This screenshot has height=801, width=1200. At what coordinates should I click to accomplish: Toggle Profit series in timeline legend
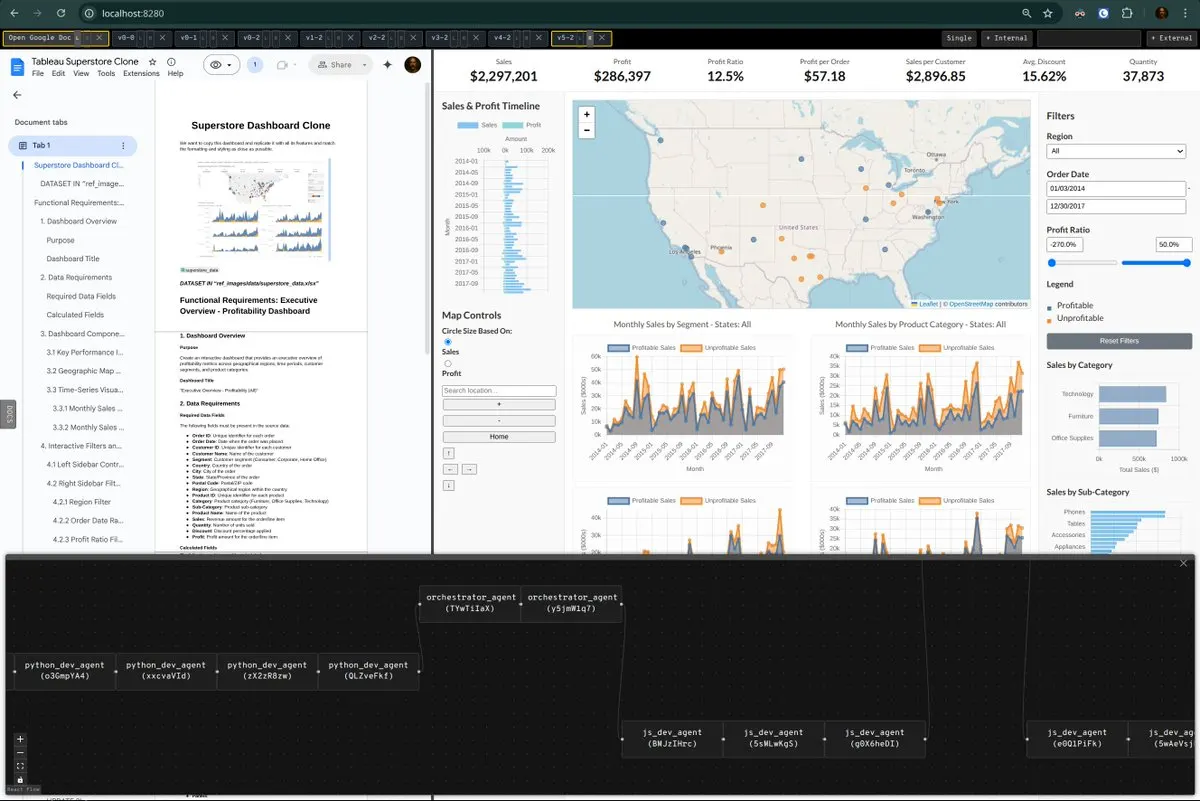[522, 125]
